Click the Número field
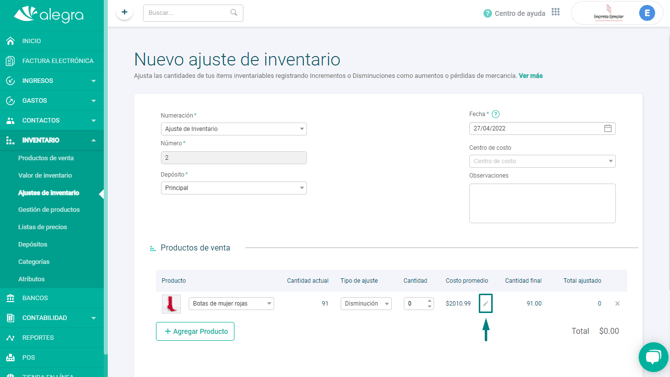This screenshot has width=670, height=377. pos(234,158)
